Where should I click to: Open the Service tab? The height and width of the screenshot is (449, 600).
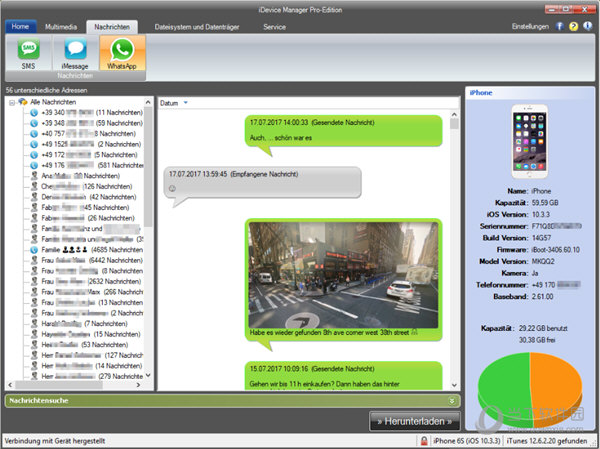coord(274,27)
